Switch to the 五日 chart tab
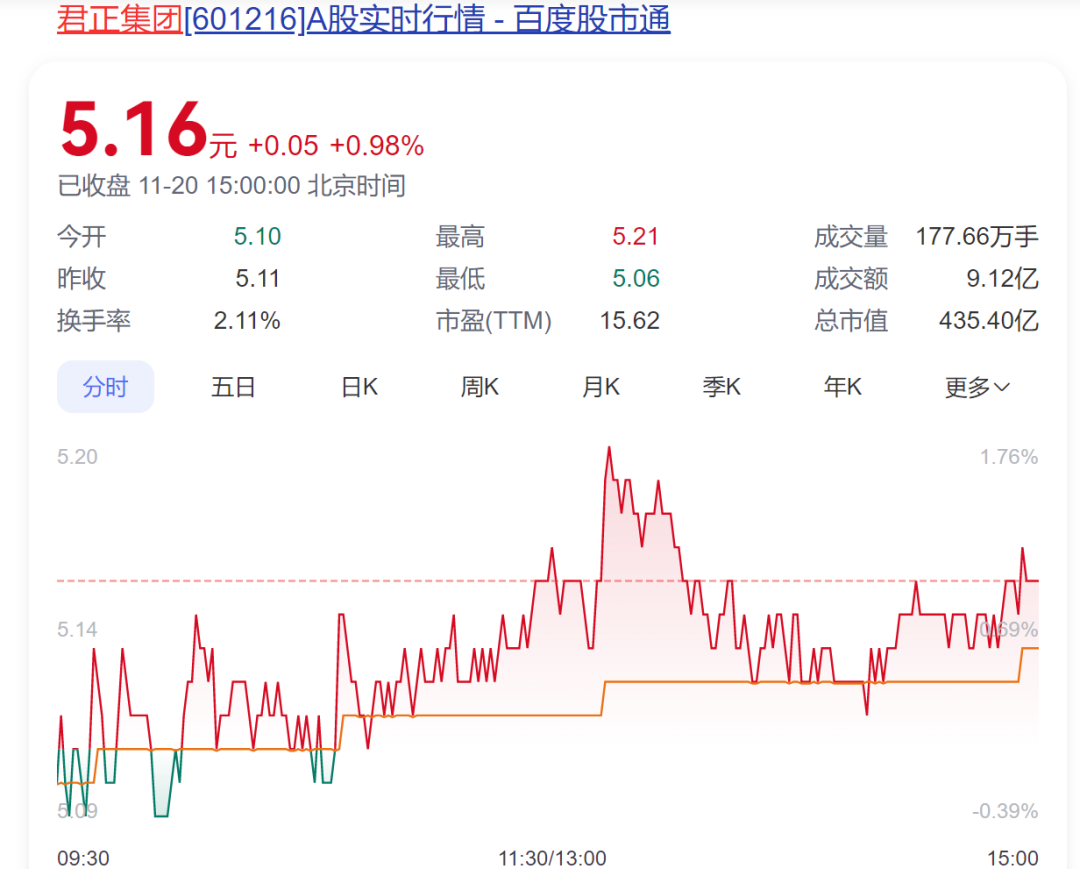1080x869 pixels. coord(233,387)
